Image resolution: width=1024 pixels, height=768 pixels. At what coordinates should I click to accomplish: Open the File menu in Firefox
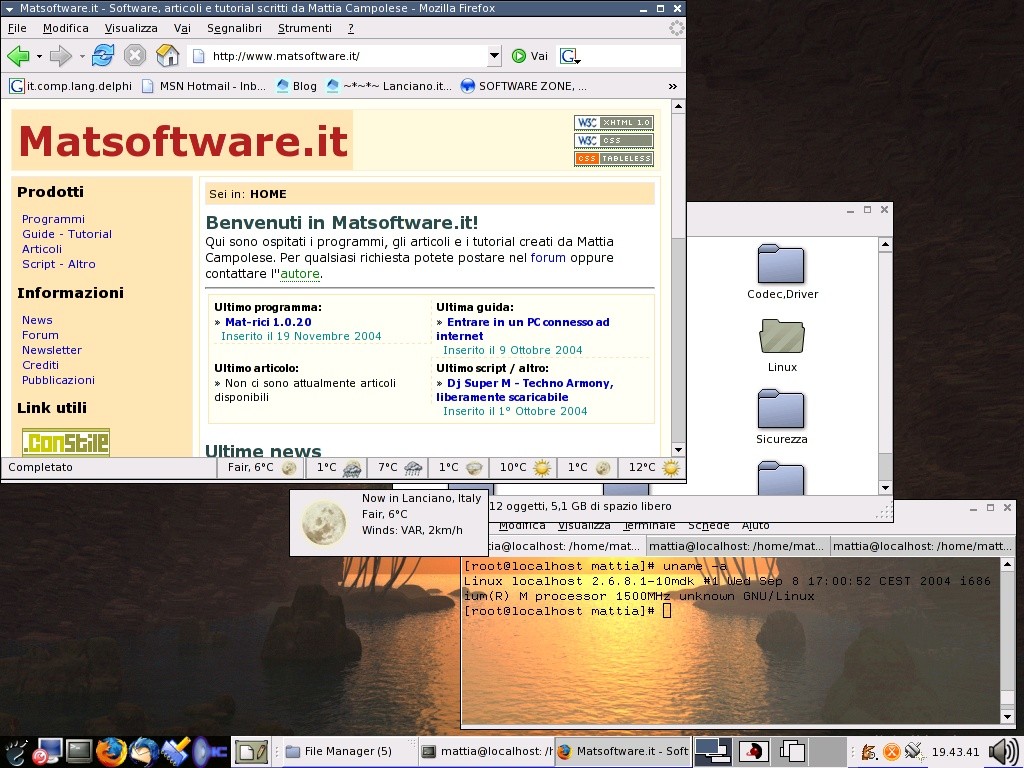(17, 28)
